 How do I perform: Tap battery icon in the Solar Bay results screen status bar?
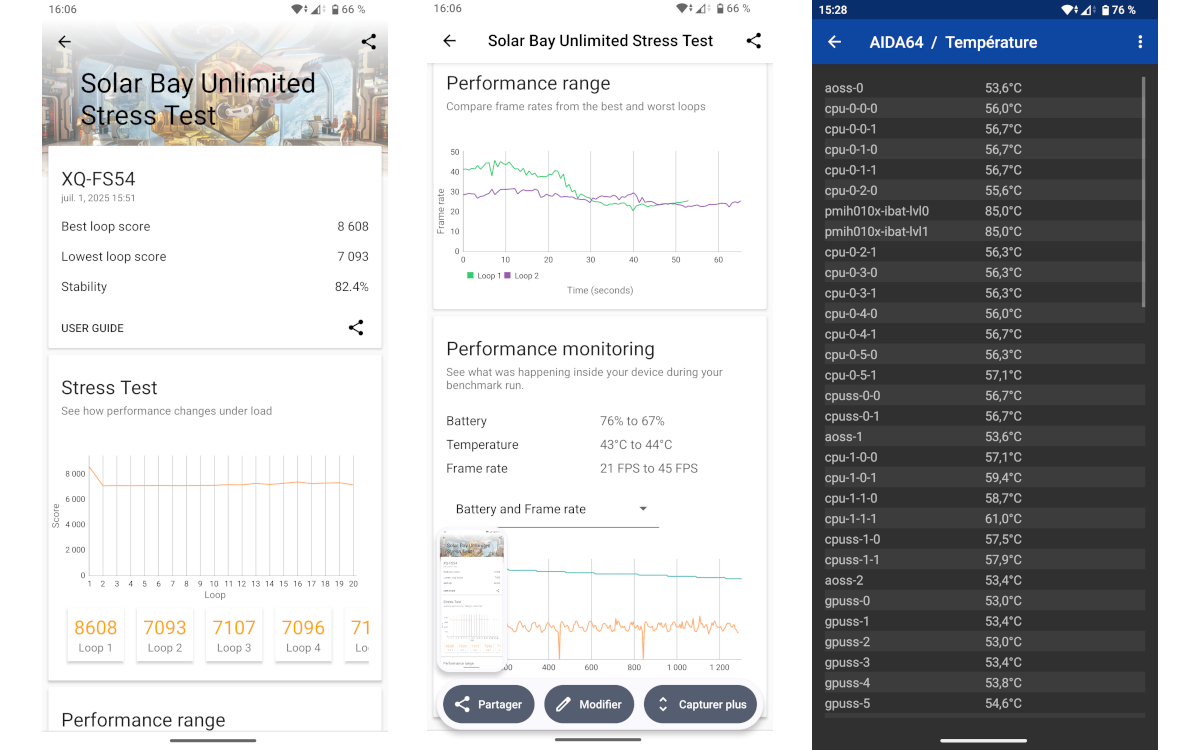[x=333, y=9]
